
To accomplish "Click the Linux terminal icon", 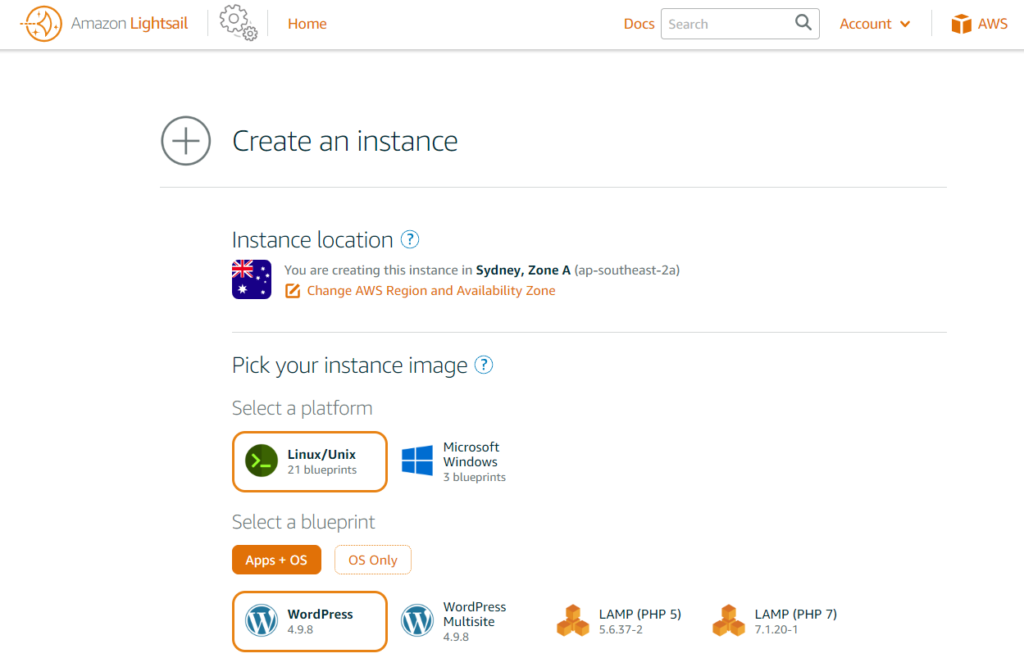I will 261,461.
